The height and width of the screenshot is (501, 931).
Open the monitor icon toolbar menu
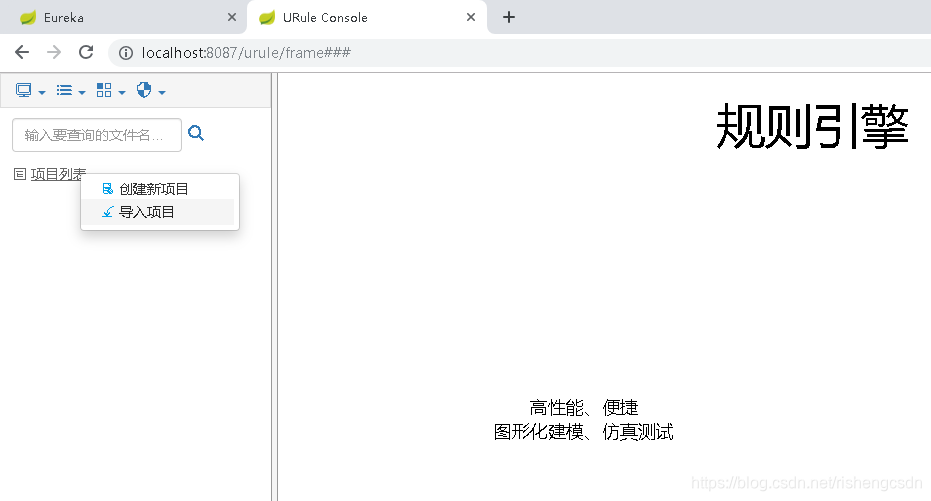(x=24, y=90)
